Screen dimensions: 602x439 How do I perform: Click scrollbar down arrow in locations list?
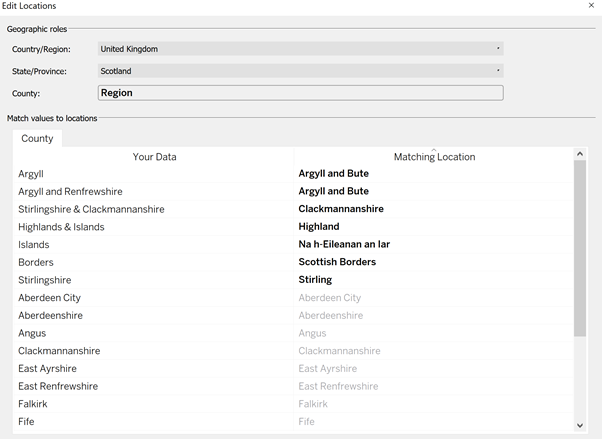[580, 425]
